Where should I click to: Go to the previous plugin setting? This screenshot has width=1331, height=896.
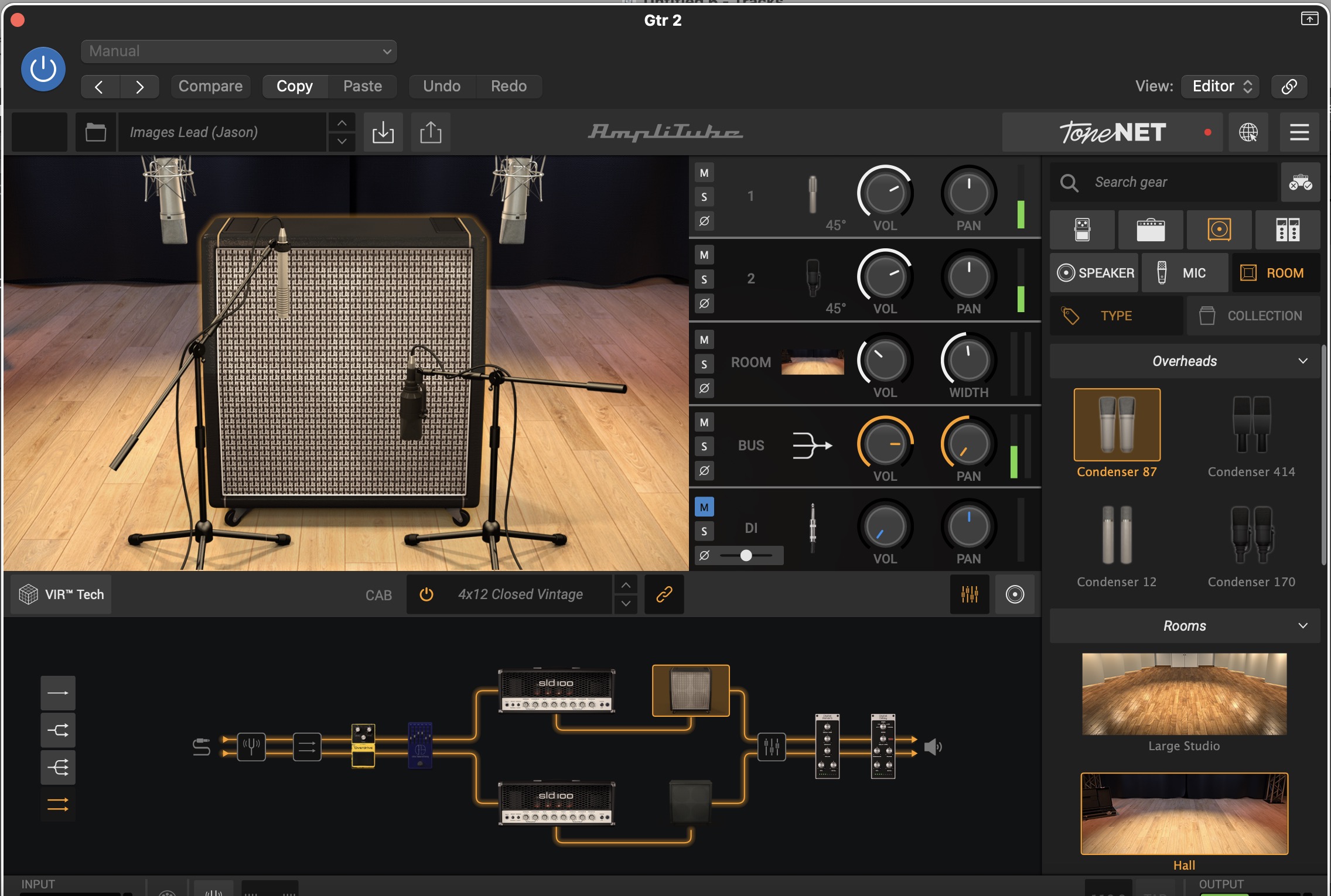pos(100,87)
